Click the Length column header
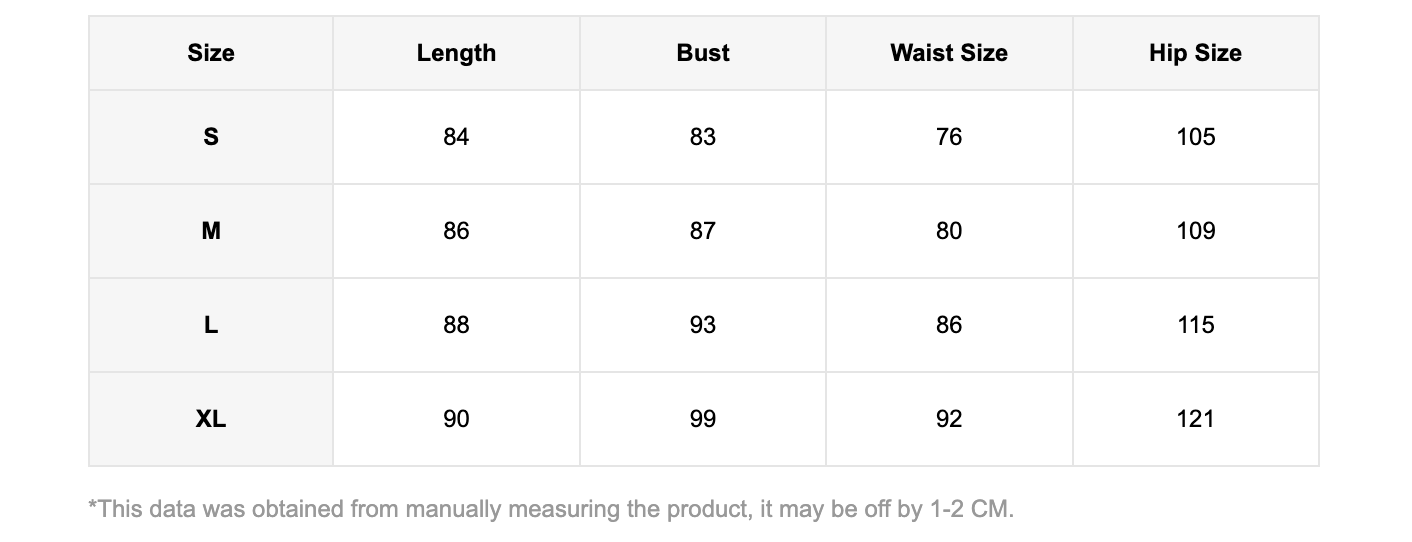 [x=456, y=53]
